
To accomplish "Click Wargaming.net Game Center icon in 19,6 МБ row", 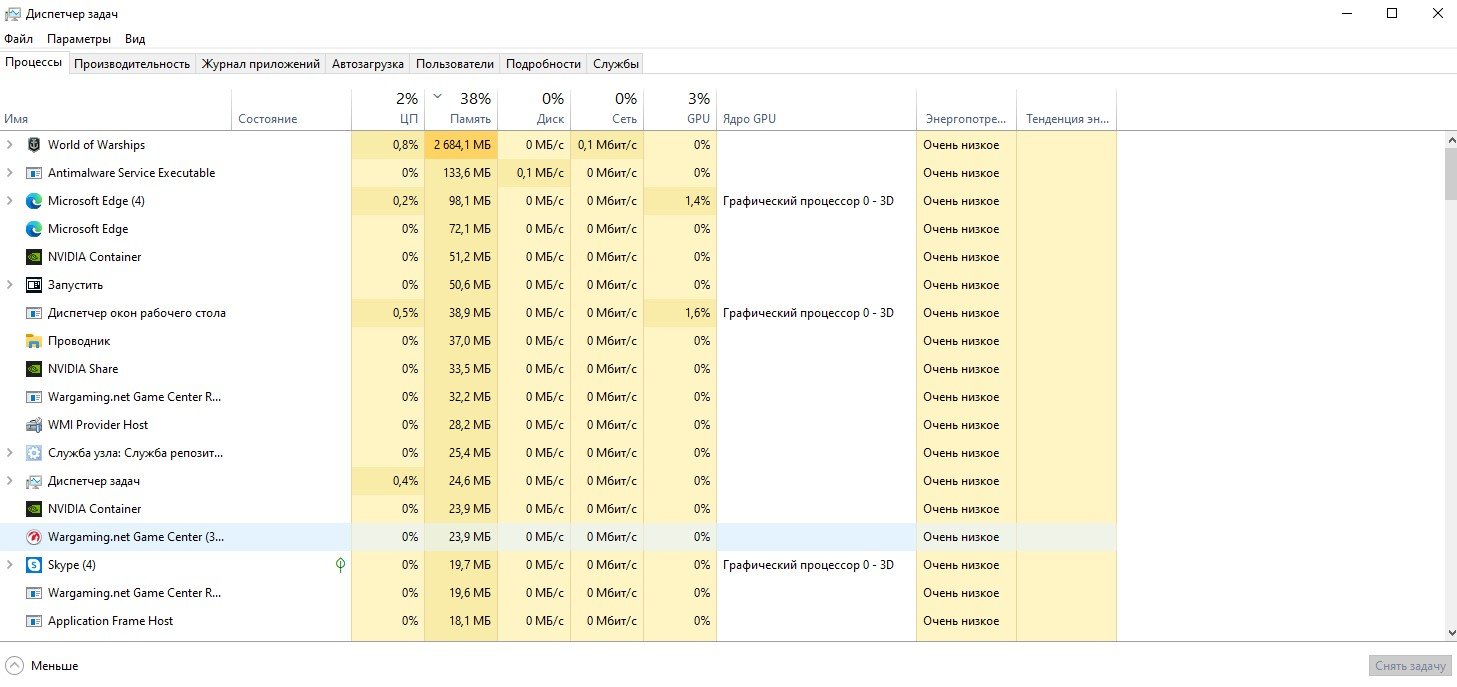I will (33, 593).
